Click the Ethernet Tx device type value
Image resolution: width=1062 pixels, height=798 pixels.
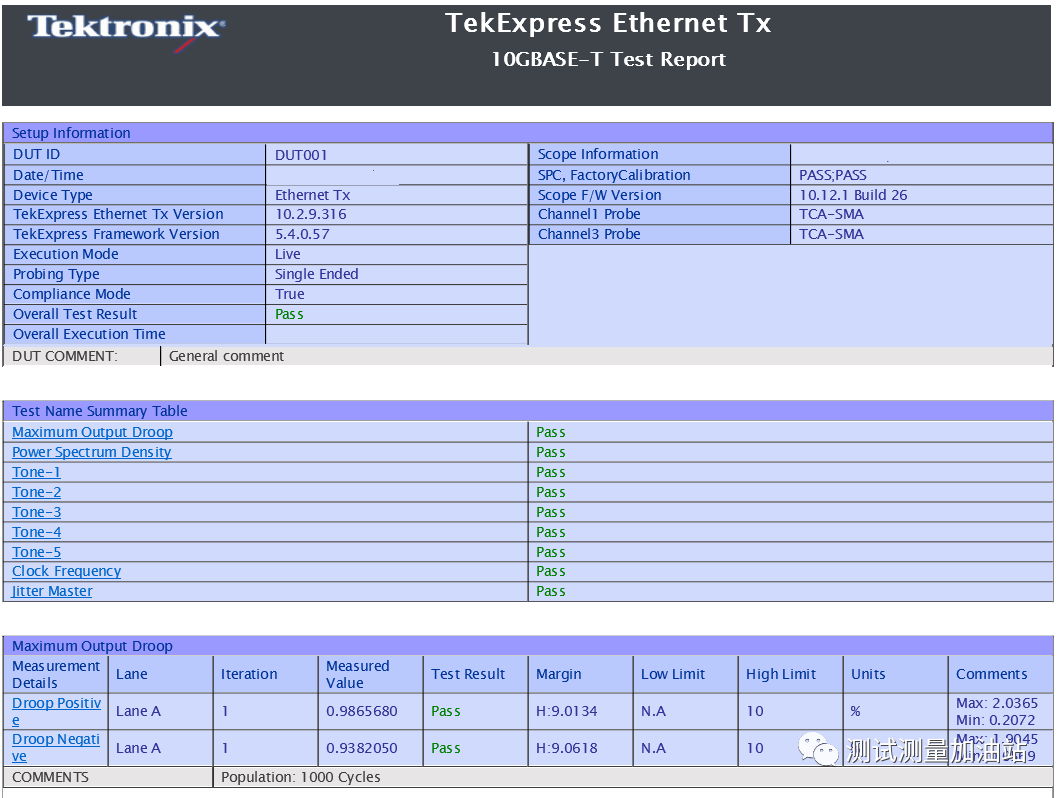pyautogui.click(x=312, y=195)
